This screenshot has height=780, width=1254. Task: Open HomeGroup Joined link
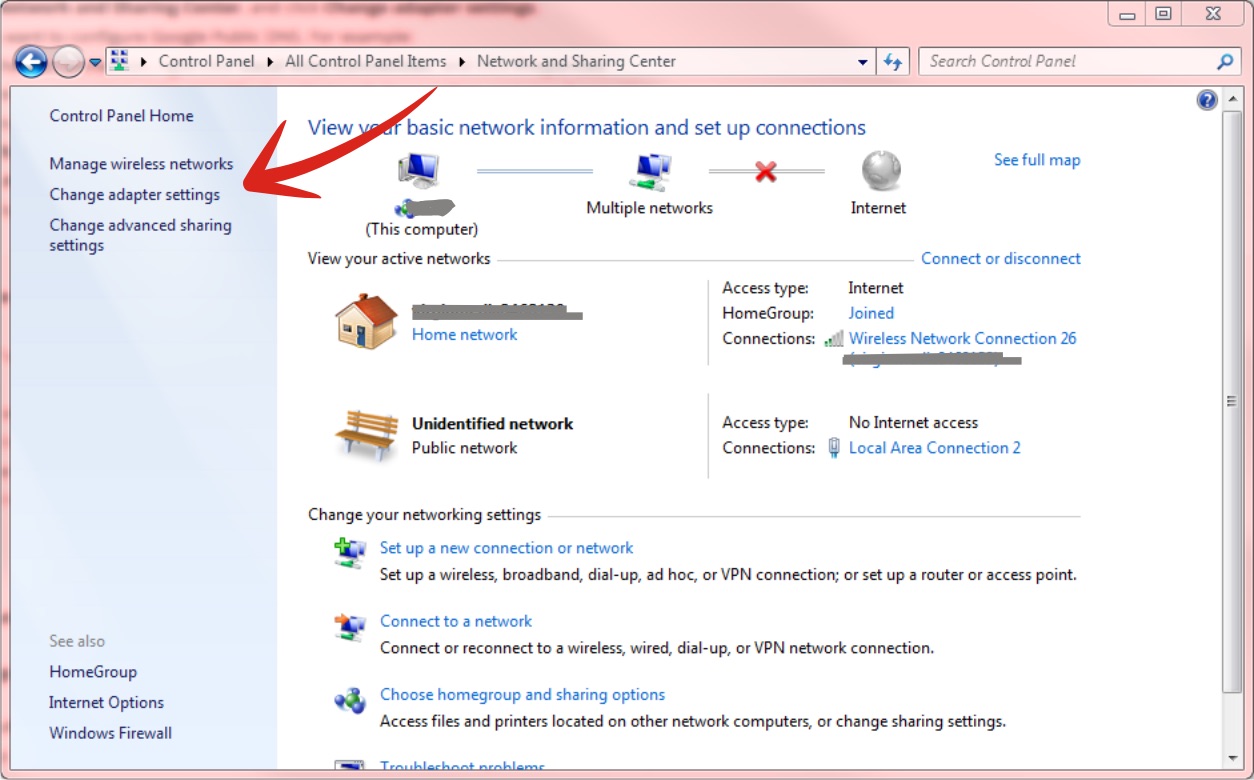pos(871,313)
